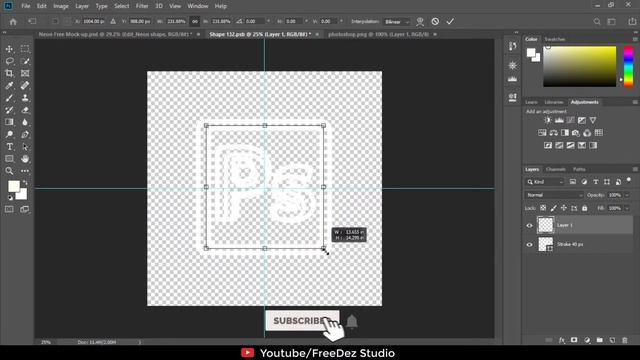Click the background color swatch in the toolbar
Screen dimensions: 640x360
22,195
